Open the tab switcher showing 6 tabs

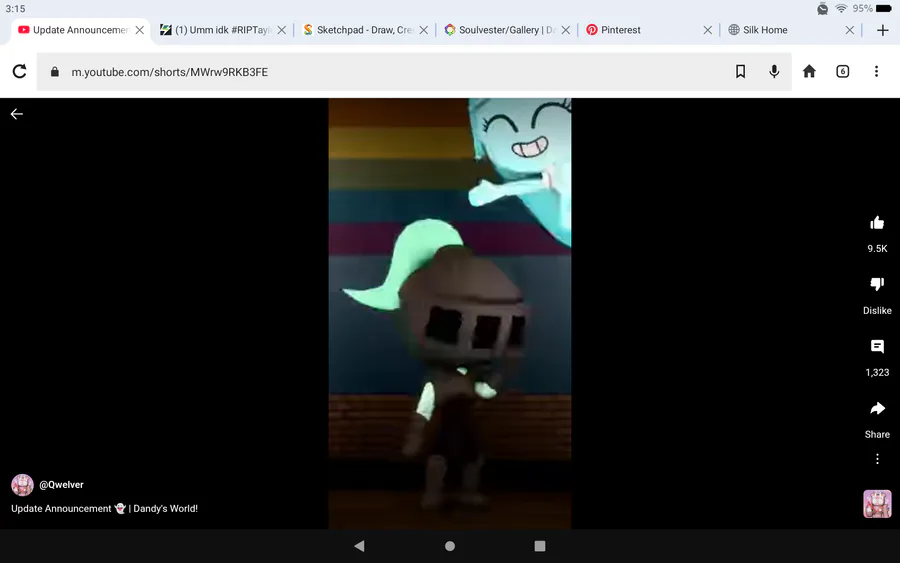[843, 71]
